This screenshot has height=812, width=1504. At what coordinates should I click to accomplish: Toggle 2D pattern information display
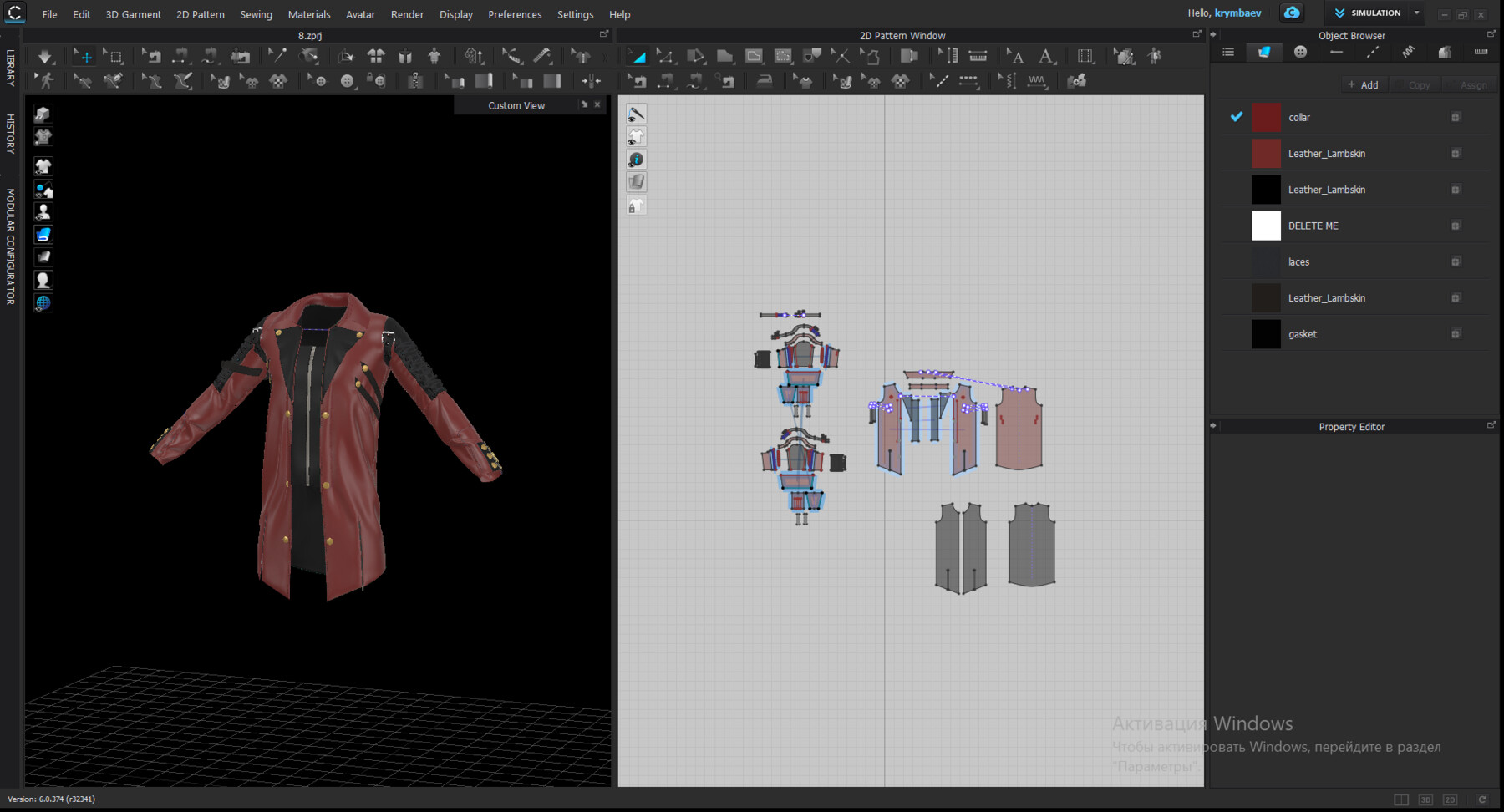(636, 160)
